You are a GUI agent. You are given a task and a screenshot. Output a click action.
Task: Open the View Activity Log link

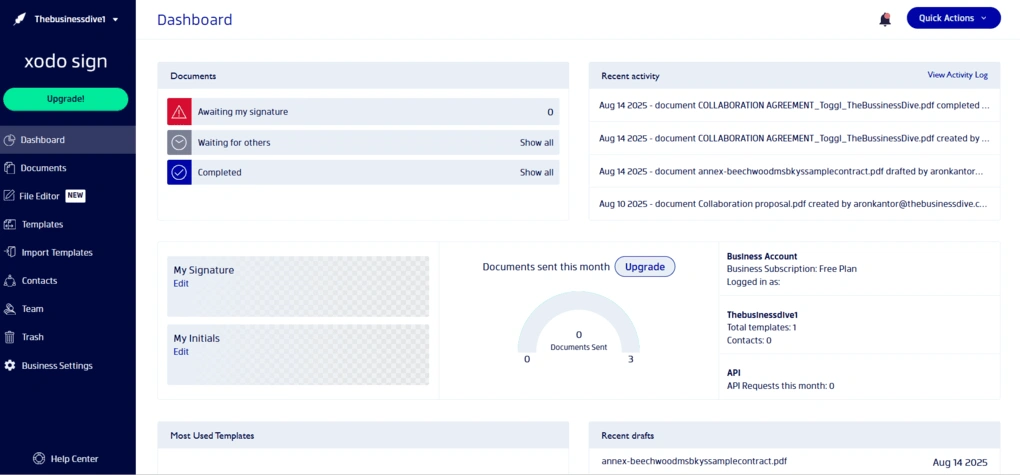(x=957, y=75)
